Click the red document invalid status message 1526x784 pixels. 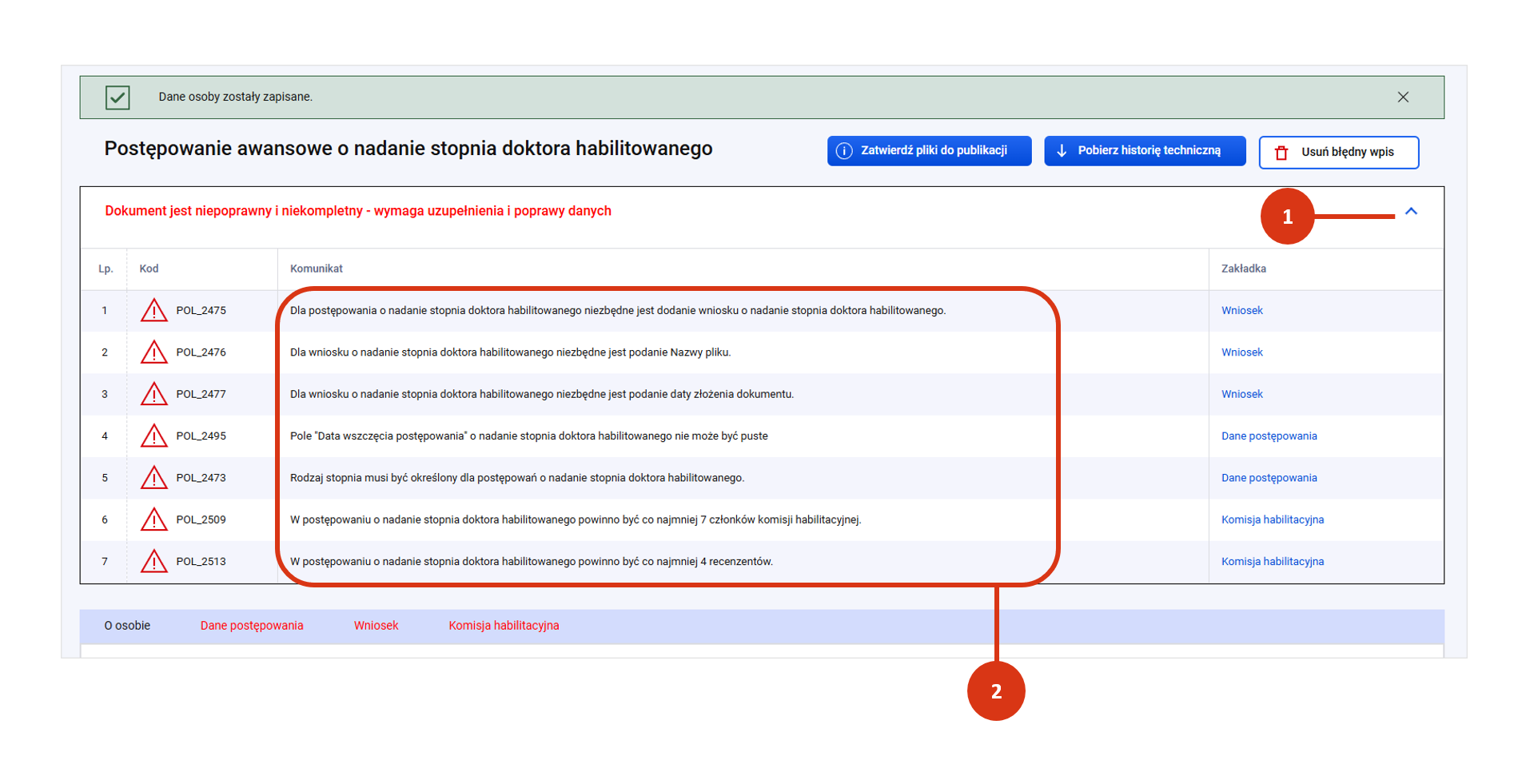point(358,211)
